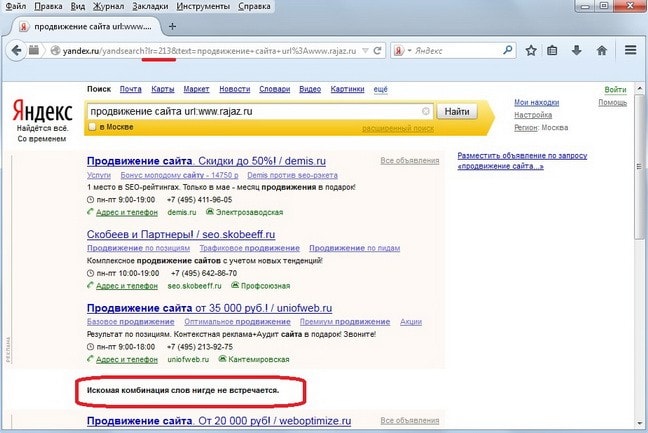Reload the page with the refresh icon
Image resolution: width=648 pixels, height=433 pixels.
[376, 50]
